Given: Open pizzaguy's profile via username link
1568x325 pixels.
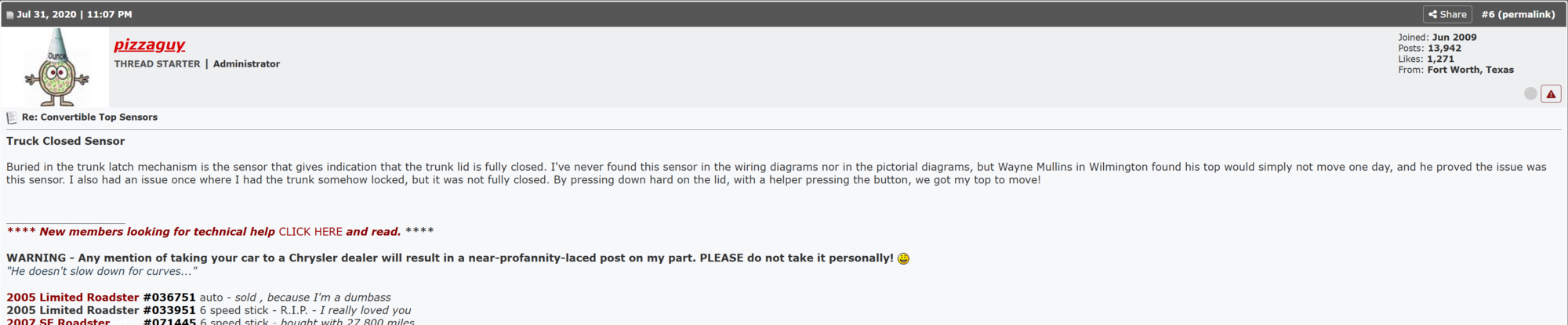Looking at the screenshot, I should tap(149, 45).
